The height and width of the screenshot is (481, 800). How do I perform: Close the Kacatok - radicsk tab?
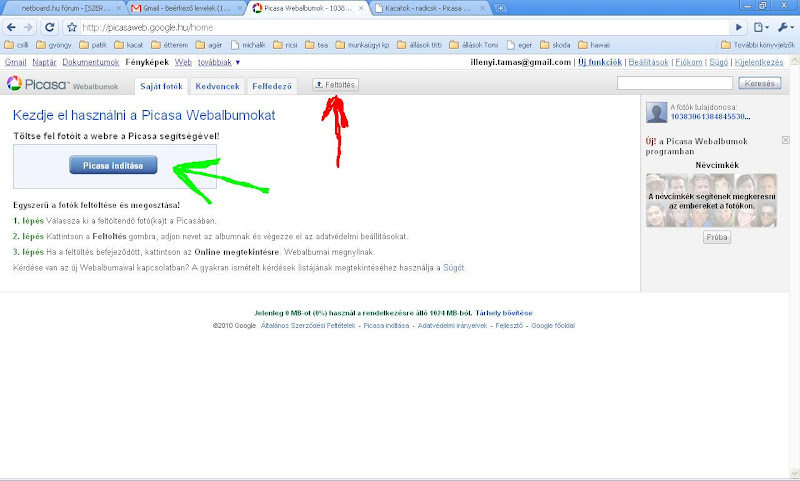pos(482,8)
